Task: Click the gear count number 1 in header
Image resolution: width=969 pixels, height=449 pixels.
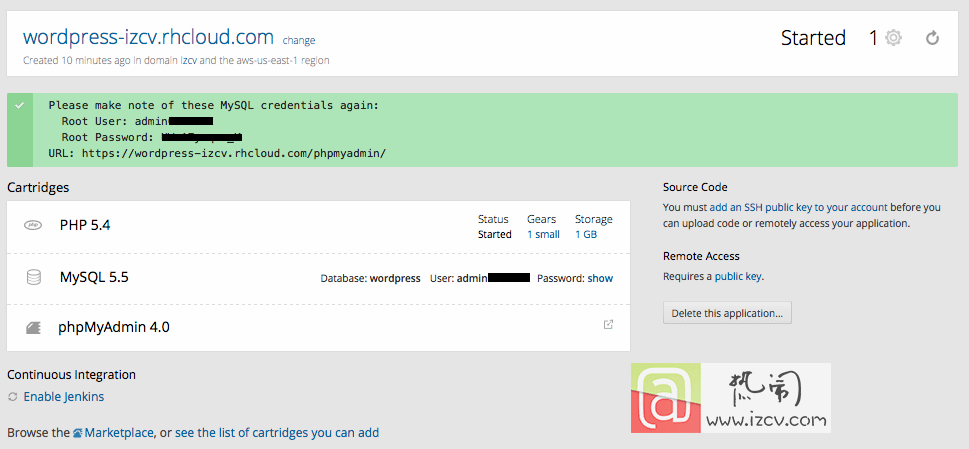Action: pyautogui.click(x=873, y=38)
